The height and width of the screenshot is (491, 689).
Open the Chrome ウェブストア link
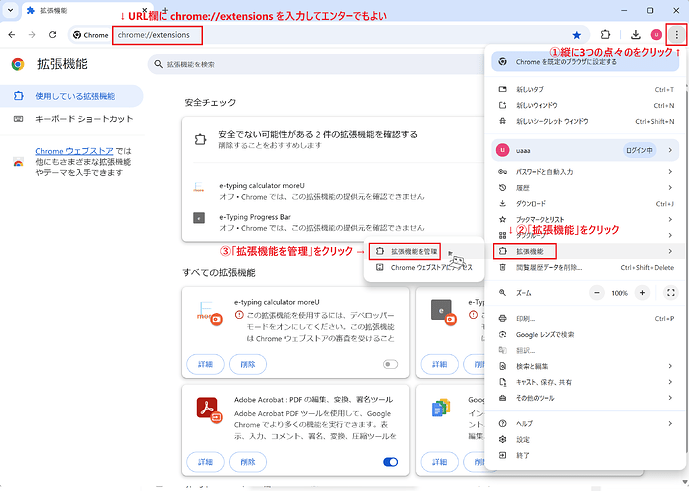click(74, 151)
